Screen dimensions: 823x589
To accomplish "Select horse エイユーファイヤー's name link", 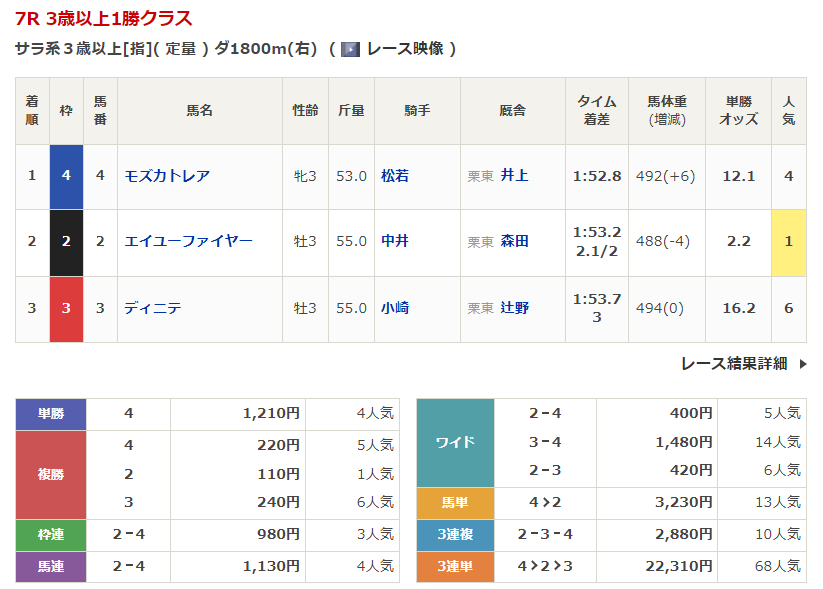I will [188, 241].
